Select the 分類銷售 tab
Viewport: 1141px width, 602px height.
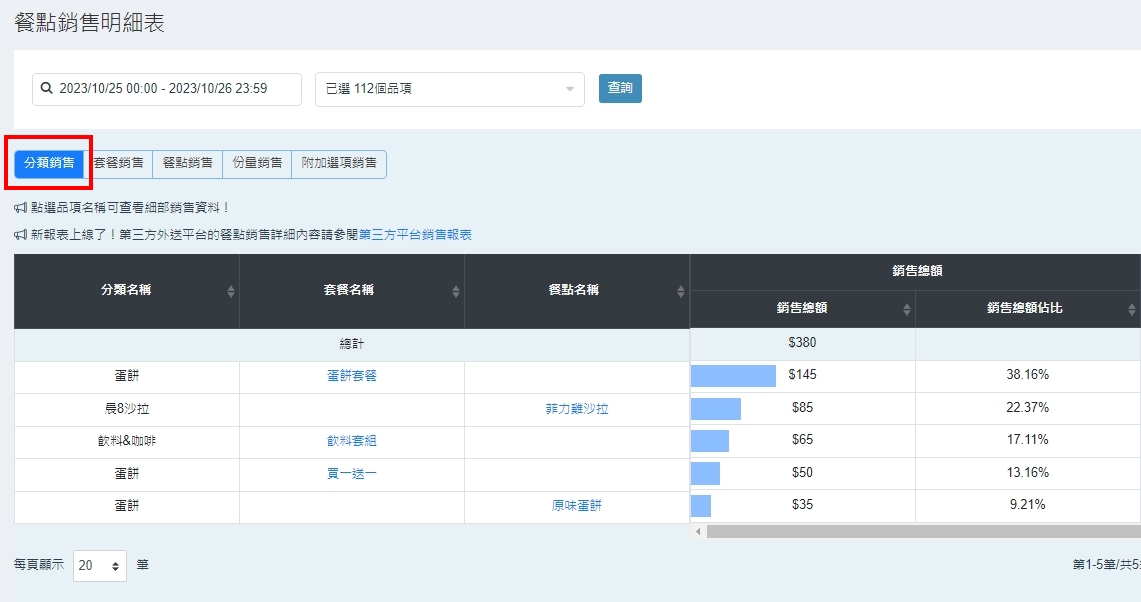tap(49, 163)
